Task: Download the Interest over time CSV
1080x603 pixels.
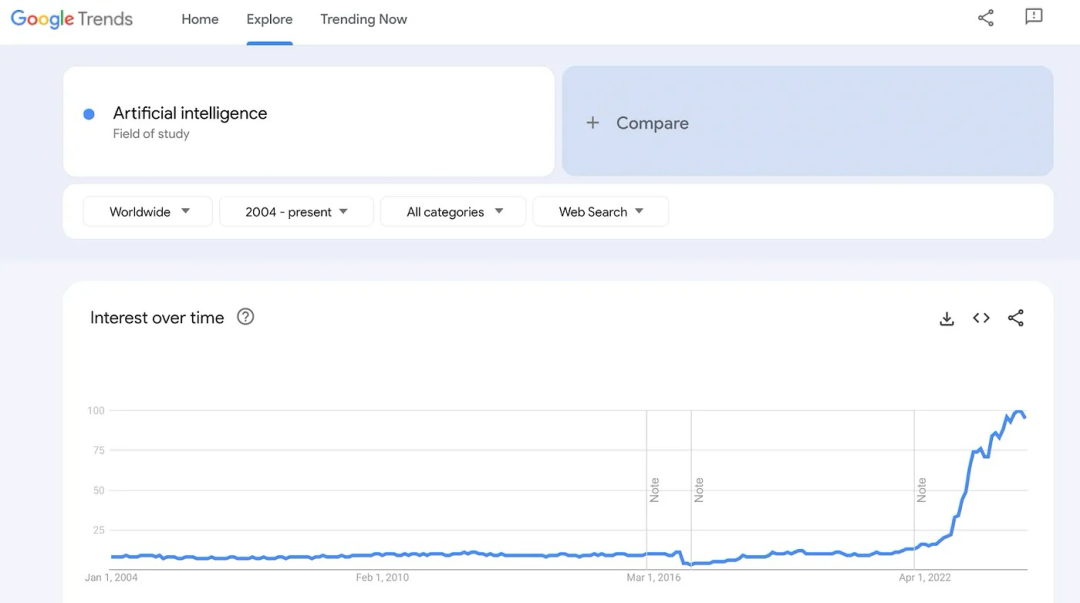Action: 947,318
